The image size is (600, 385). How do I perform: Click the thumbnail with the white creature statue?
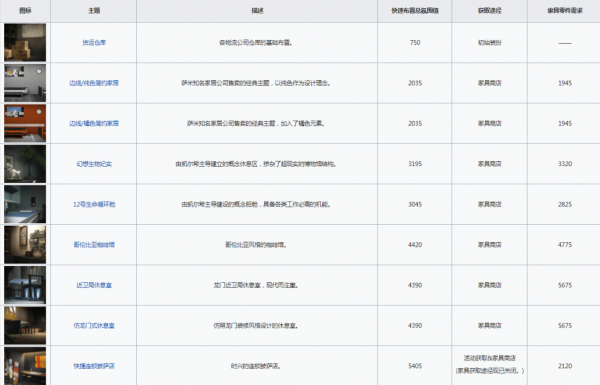tap(25, 164)
